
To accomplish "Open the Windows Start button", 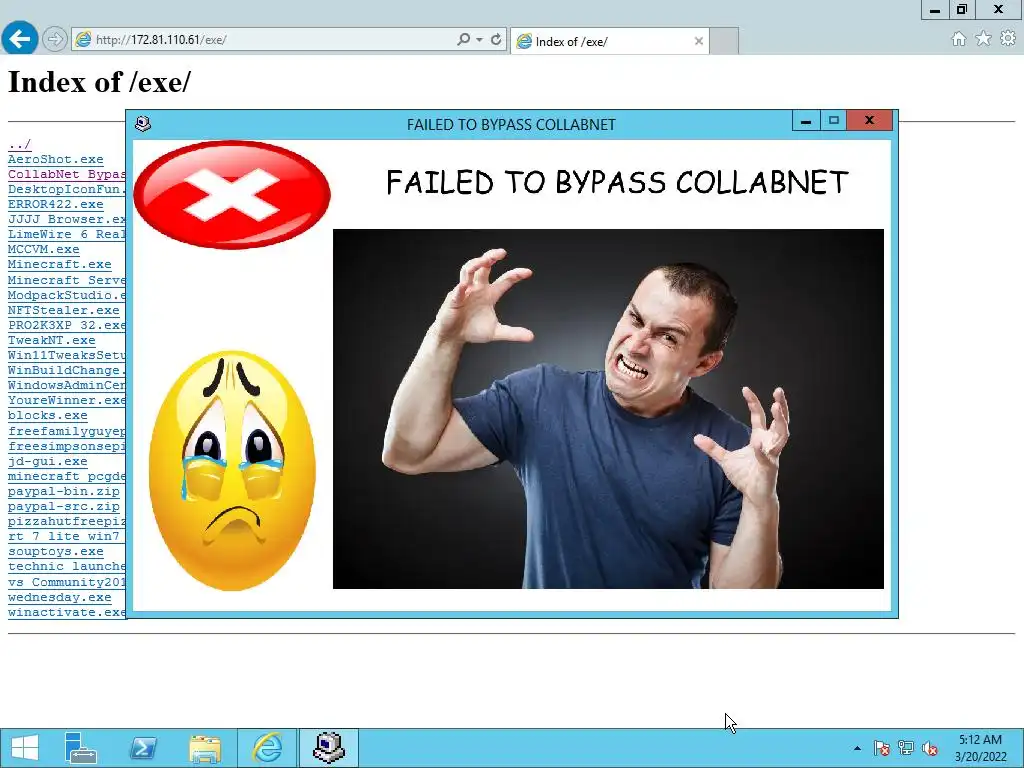I will click(x=25, y=748).
